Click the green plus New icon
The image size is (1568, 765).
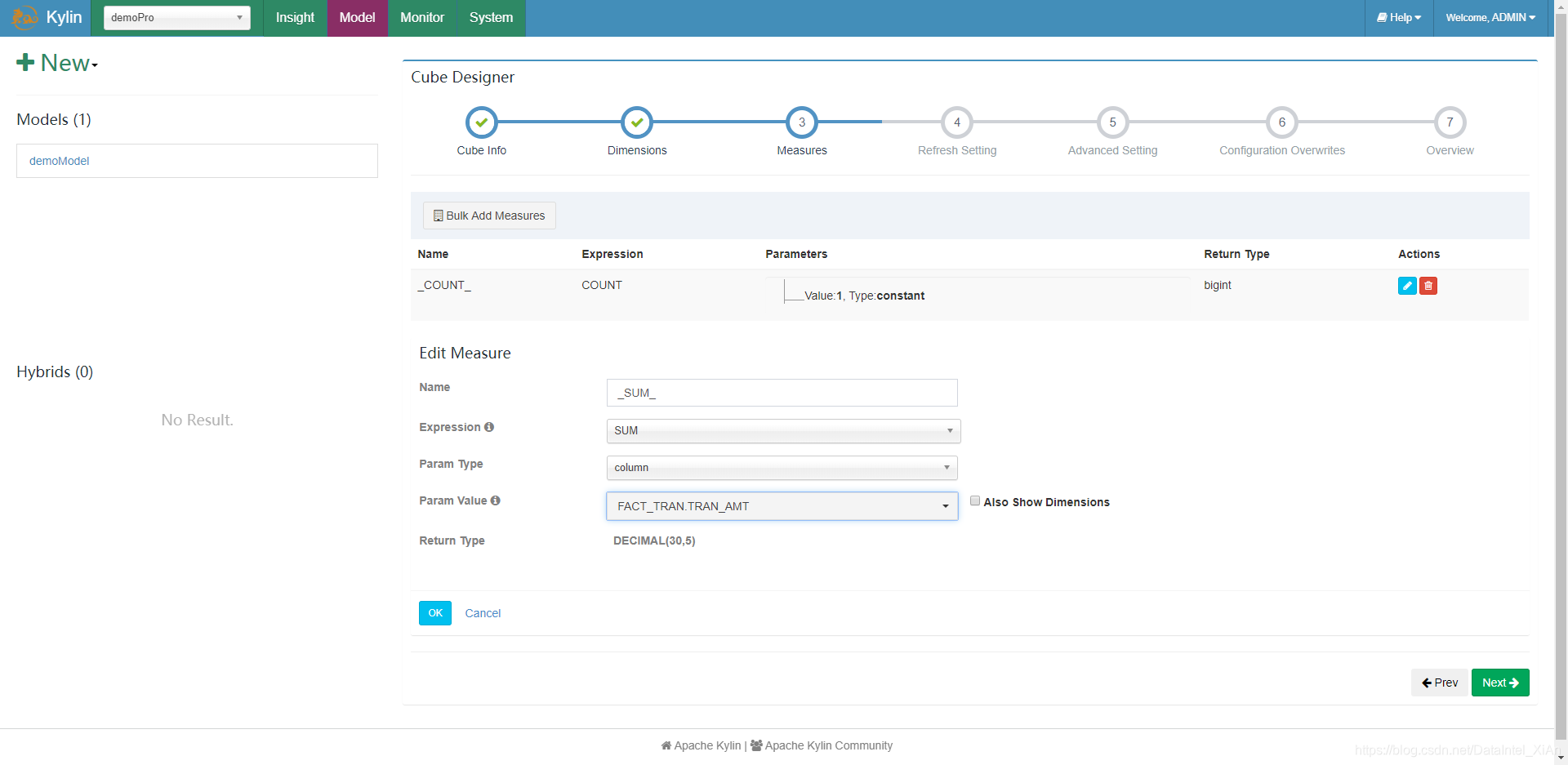pos(25,62)
